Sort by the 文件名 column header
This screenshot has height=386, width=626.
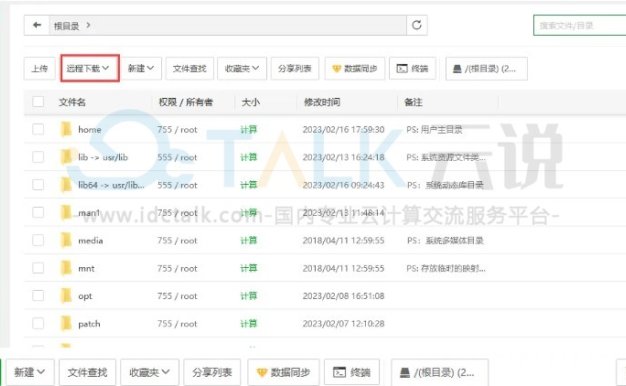(x=72, y=102)
